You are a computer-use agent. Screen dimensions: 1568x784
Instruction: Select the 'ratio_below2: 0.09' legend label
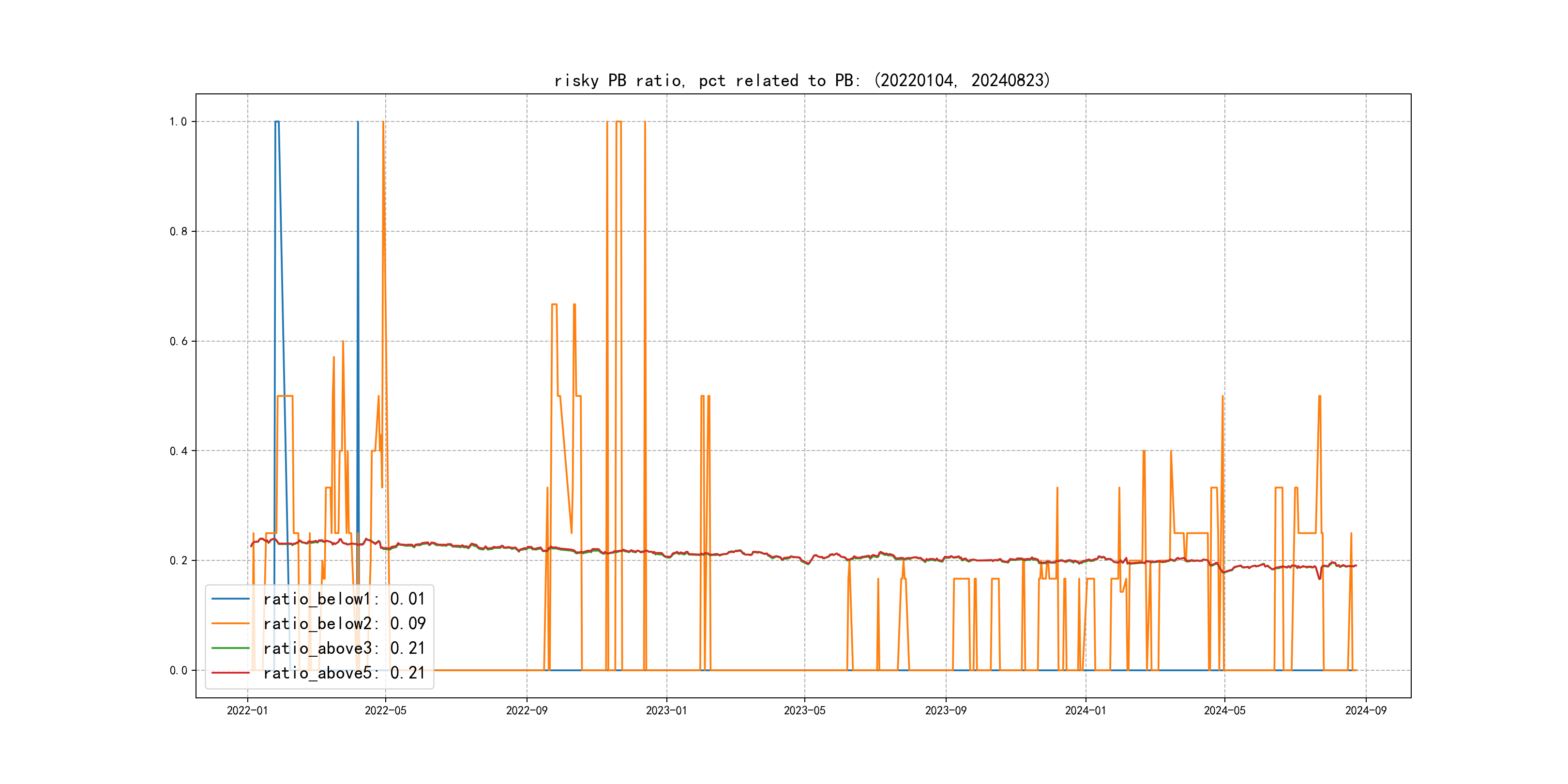[344, 623]
